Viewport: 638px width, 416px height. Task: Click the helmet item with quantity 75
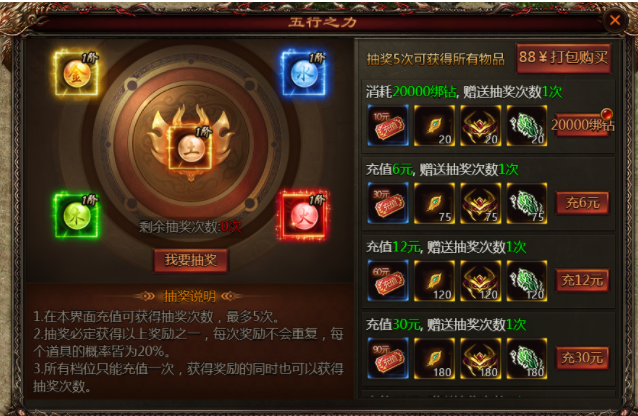click(x=481, y=203)
